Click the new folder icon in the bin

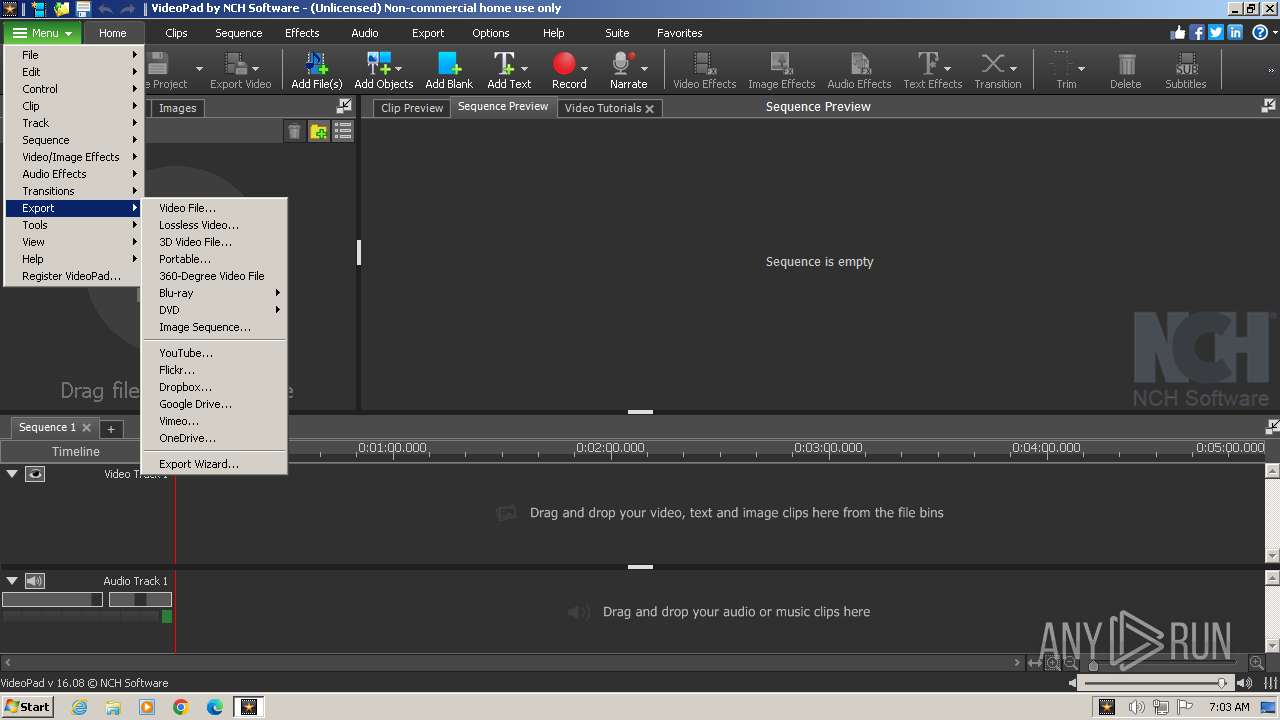tap(318, 131)
